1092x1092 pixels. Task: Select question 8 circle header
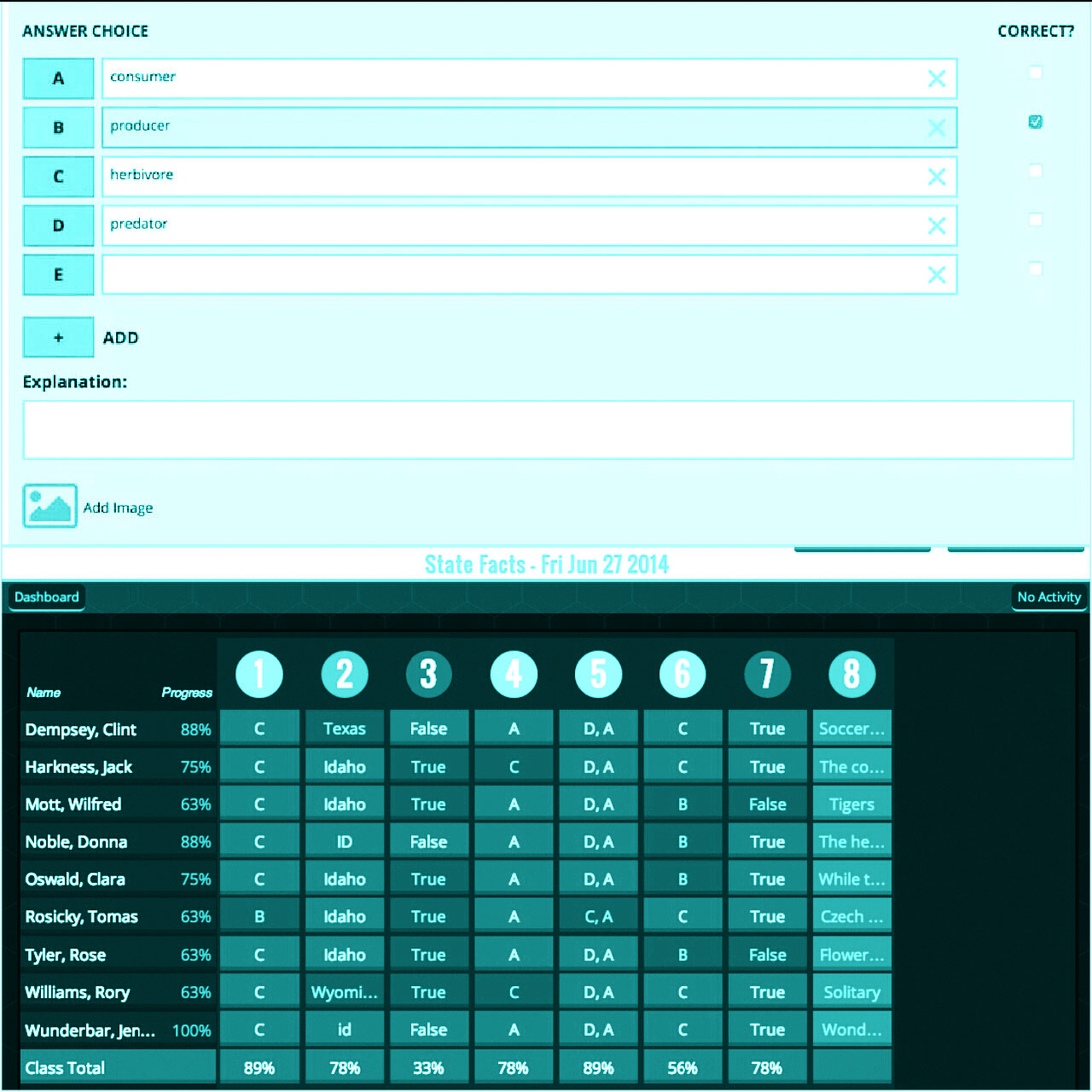tap(851, 674)
